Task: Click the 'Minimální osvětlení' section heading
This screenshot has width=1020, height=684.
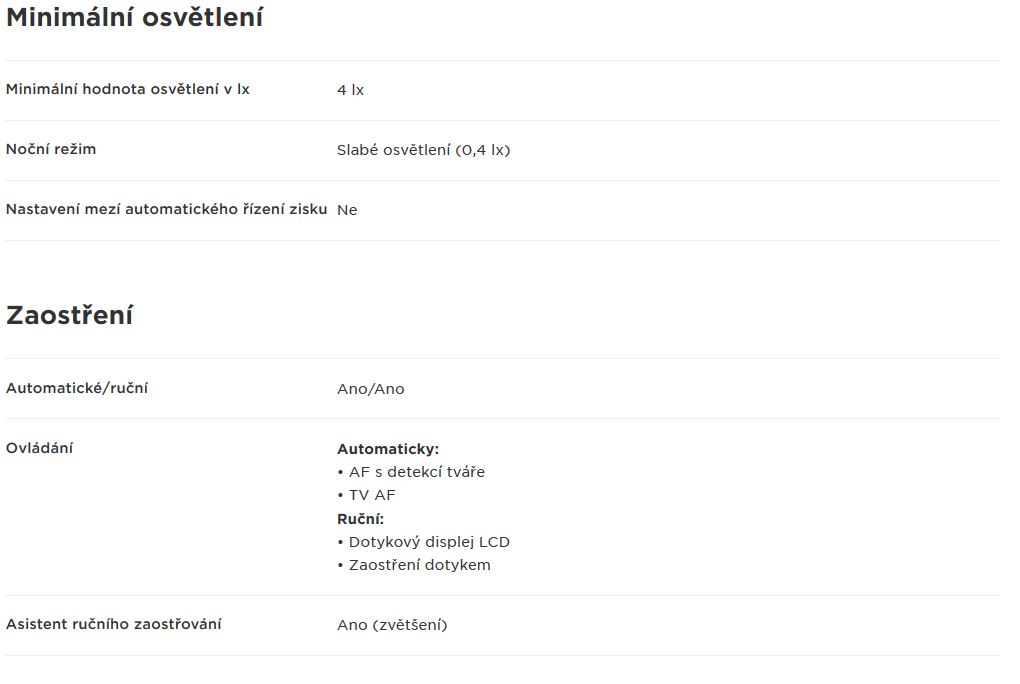Action: point(134,18)
